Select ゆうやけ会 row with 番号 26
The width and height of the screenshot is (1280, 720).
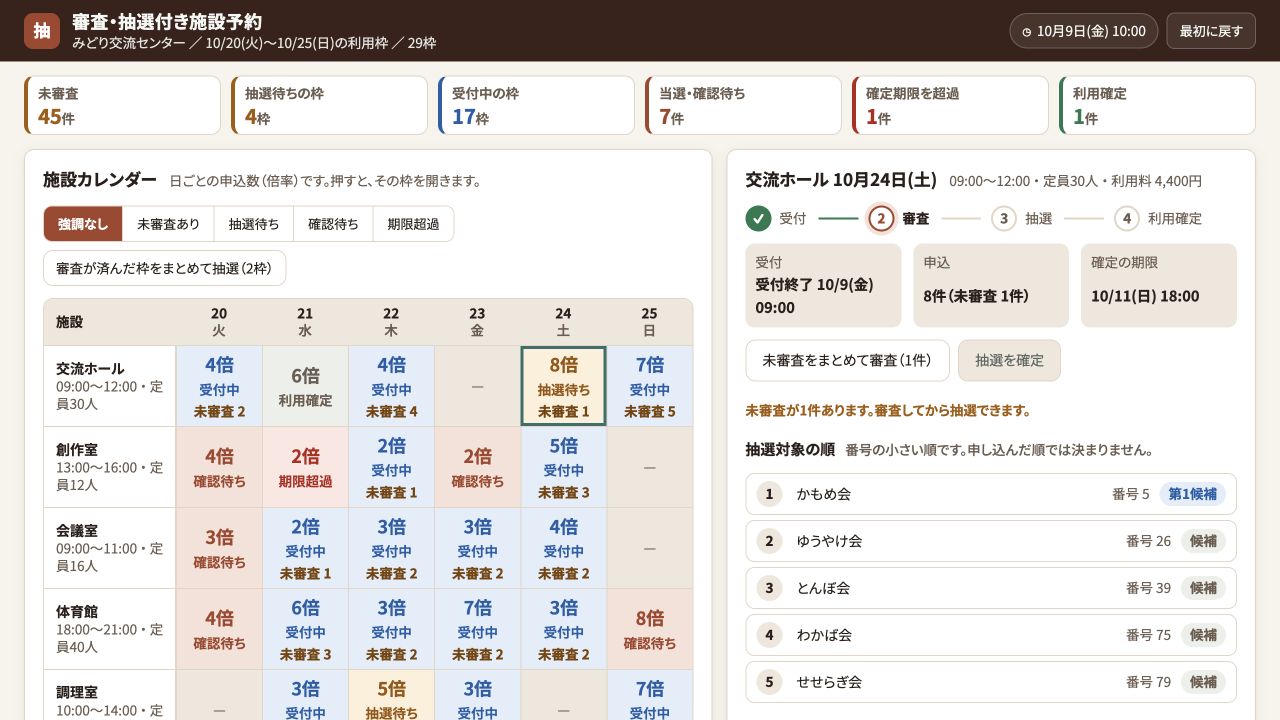point(991,541)
